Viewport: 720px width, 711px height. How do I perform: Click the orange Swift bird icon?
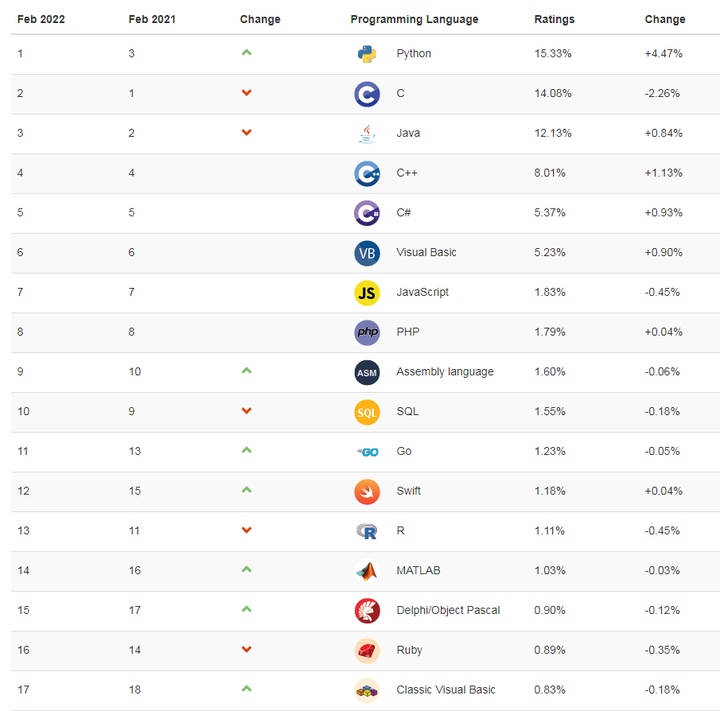coord(367,491)
